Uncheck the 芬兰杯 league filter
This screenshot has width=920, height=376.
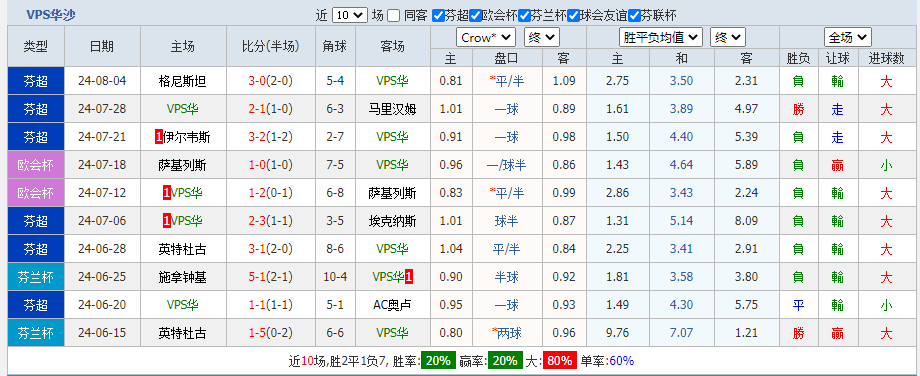(525, 15)
